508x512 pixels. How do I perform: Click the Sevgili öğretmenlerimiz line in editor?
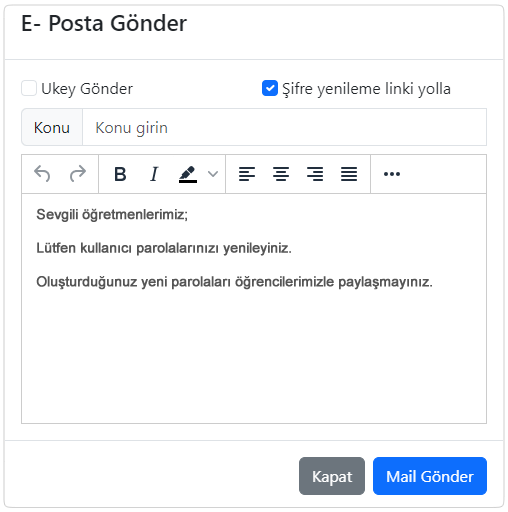pyautogui.click(x=112, y=214)
